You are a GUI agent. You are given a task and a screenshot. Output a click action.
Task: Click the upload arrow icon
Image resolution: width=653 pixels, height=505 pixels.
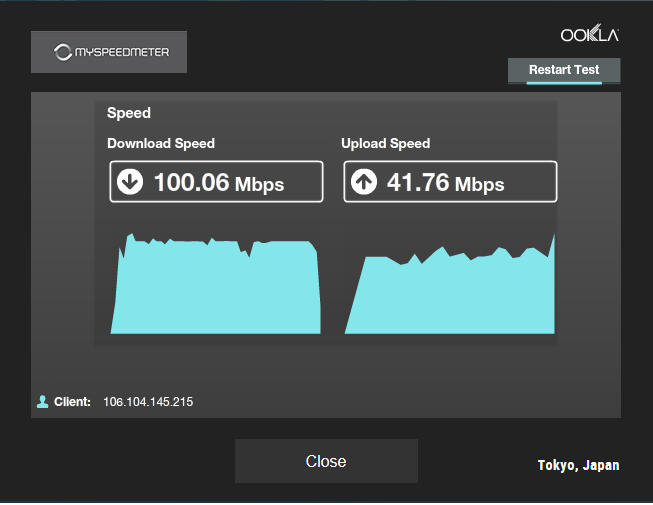point(364,182)
